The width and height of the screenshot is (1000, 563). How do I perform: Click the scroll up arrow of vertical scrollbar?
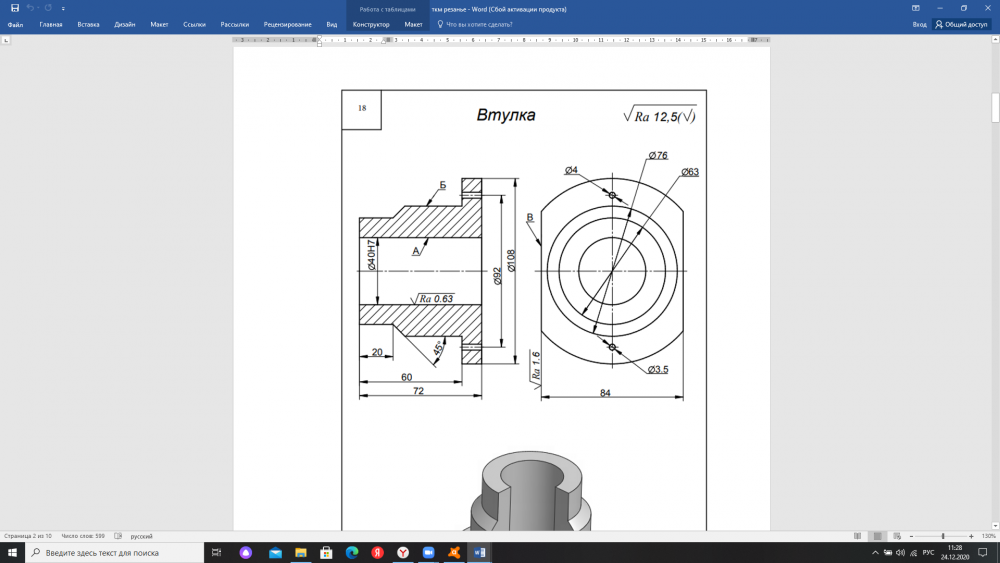(x=995, y=40)
